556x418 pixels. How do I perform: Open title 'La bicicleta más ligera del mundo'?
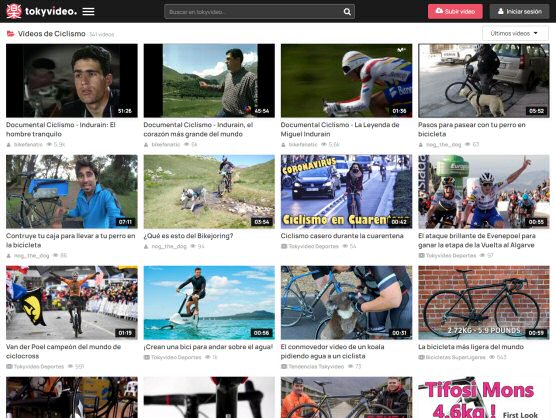tap(471, 347)
